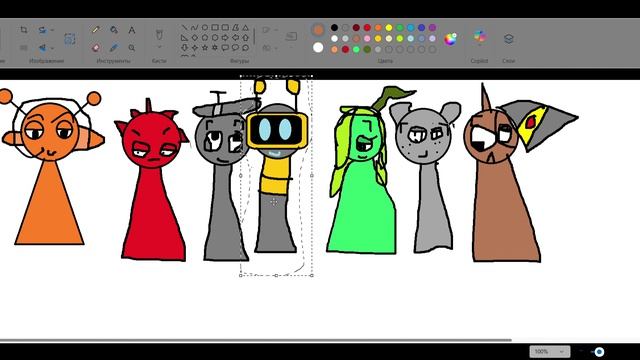The height and width of the screenshot is (360, 640).
Task: Choose the purple swatch in top row
Action: coord(432,28)
